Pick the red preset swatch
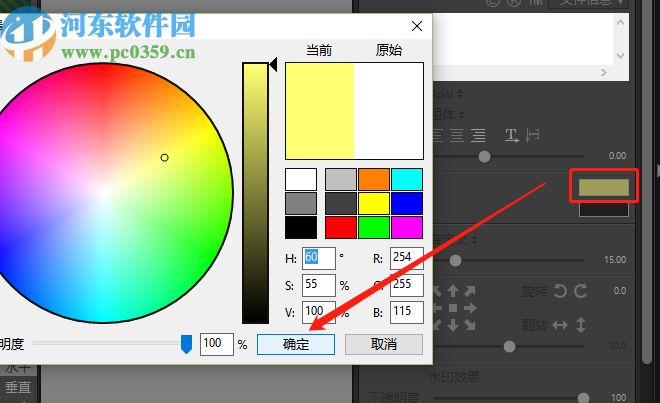Viewport: 660px width, 403px height. click(341, 227)
